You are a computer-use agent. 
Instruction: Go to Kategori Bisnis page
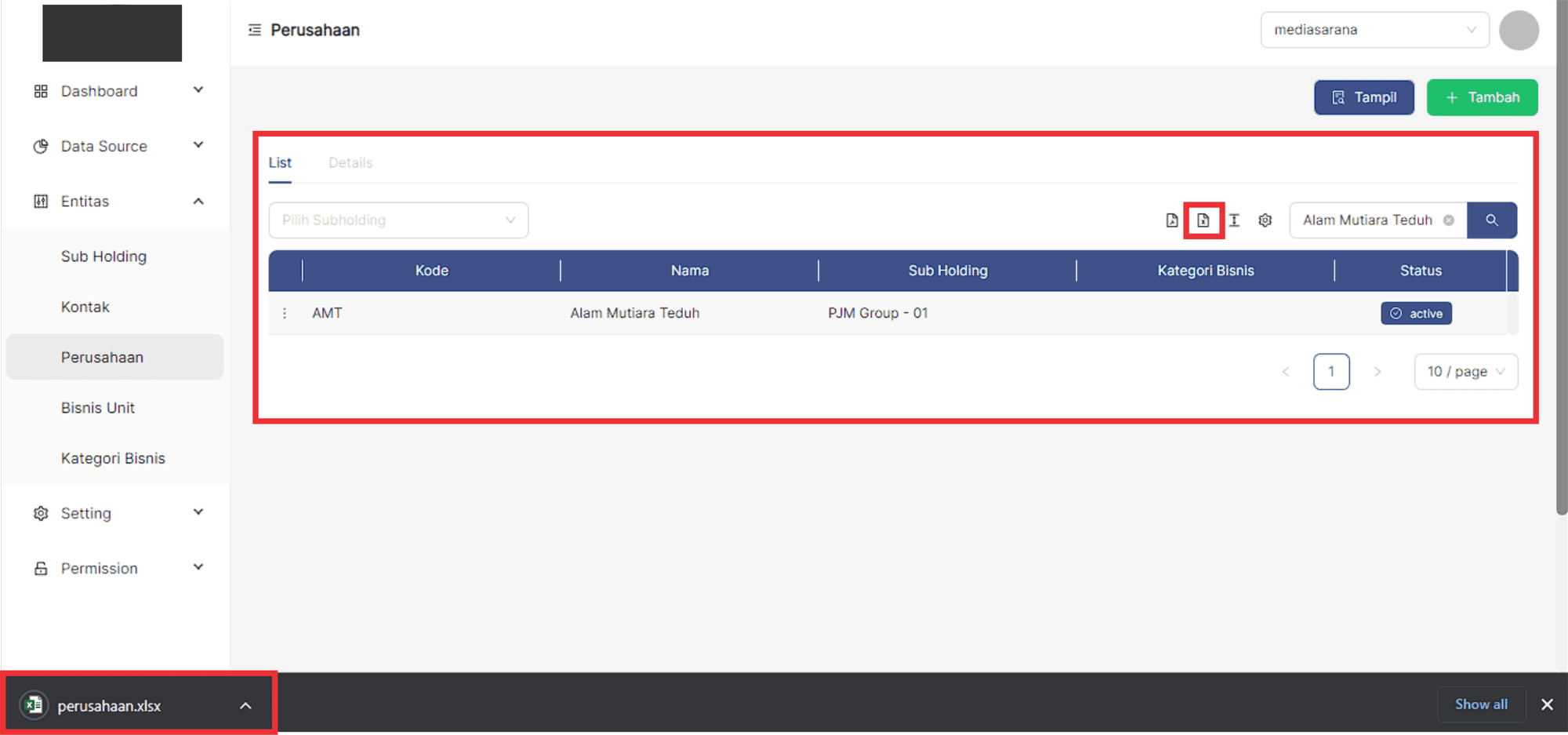[x=113, y=458]
